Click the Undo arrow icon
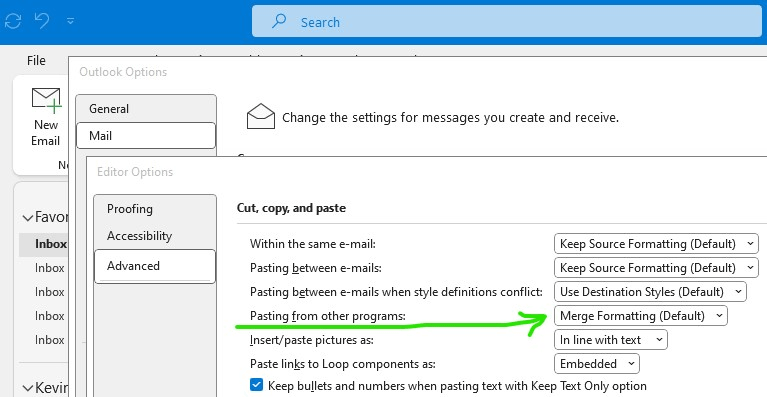Screen dimensions: 767x397 [x=42, y=21]
